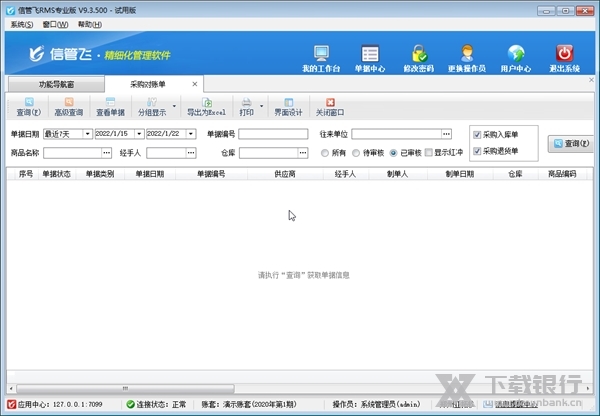Click 制单人 column header

[x=398, y=174]
